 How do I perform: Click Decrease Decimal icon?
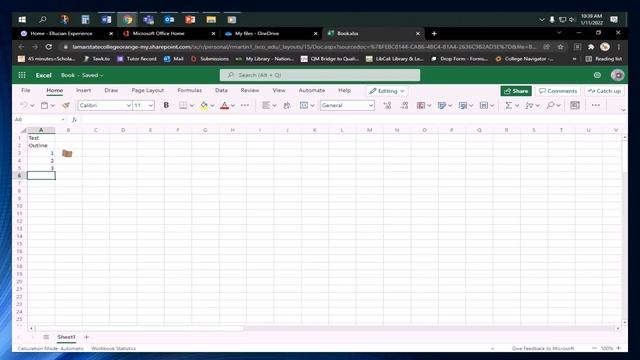(x=404, y=105)
